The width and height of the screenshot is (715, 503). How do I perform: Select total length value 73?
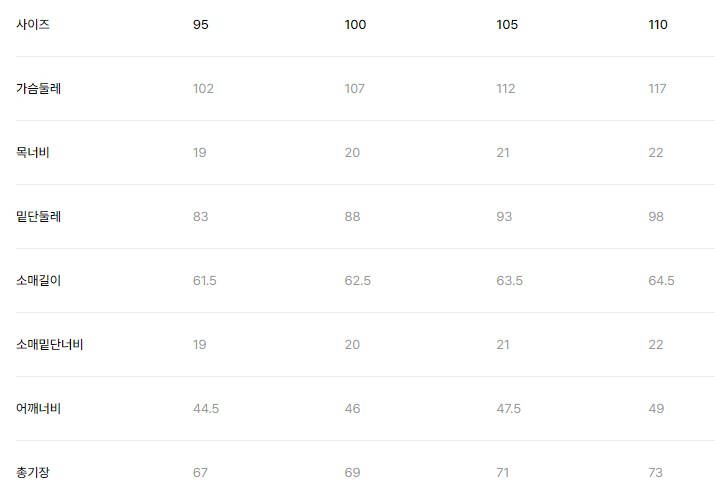[656, 473]
